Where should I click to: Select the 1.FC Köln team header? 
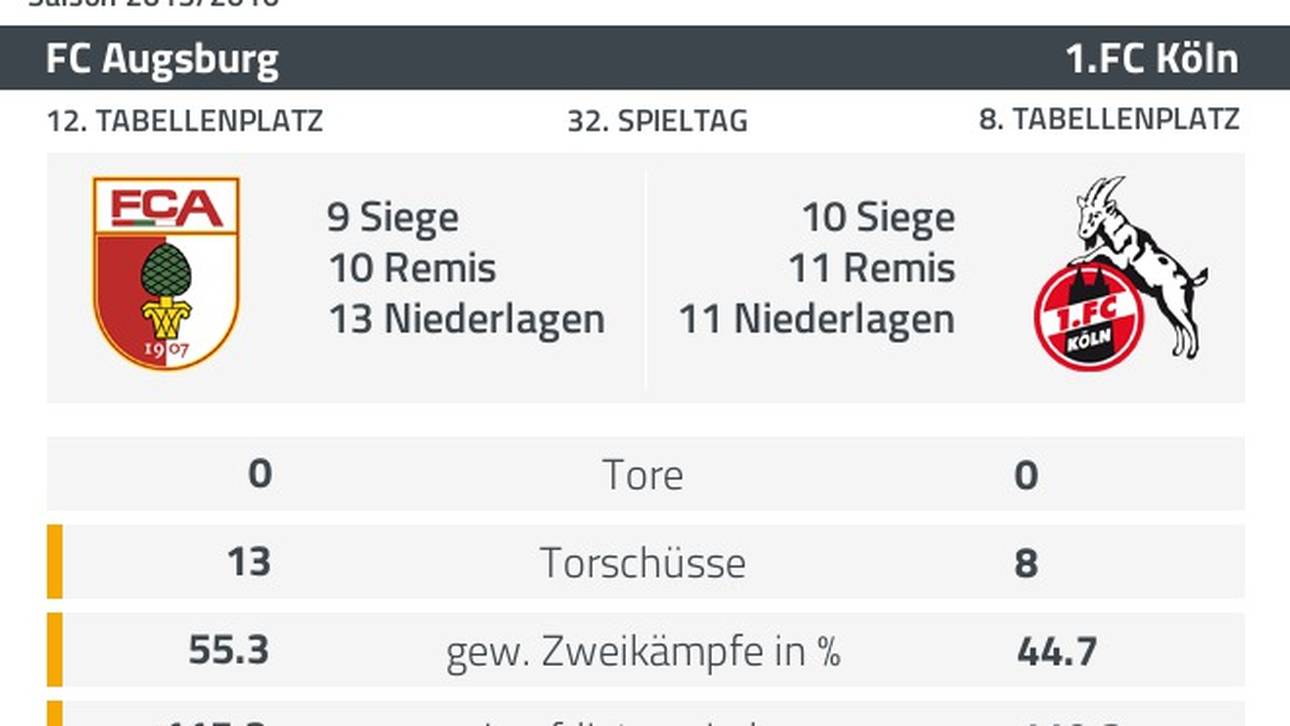click(1152, 59)
